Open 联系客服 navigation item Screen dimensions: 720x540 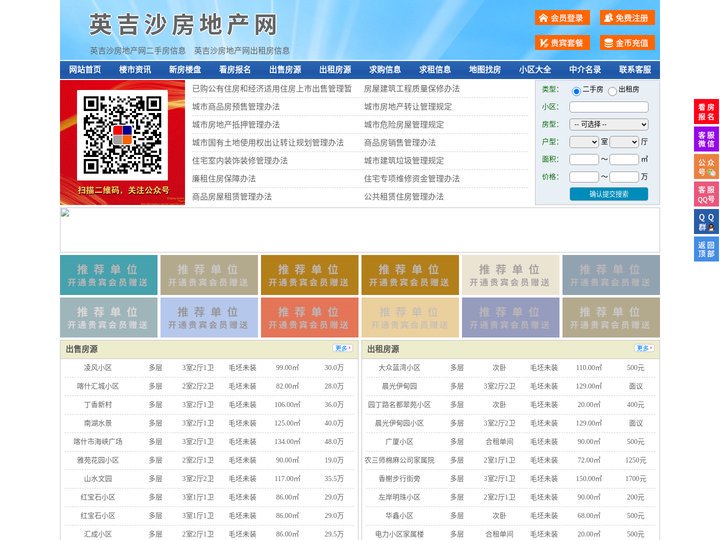coord(635,70)
